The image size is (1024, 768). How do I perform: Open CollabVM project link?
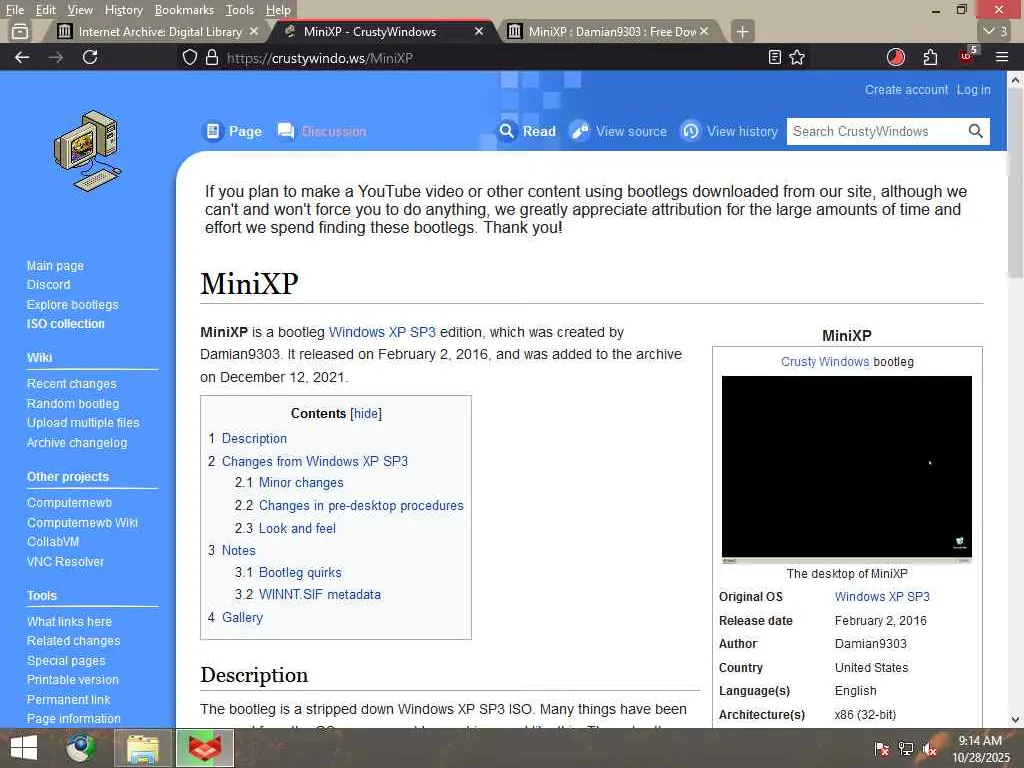point(53,541)
